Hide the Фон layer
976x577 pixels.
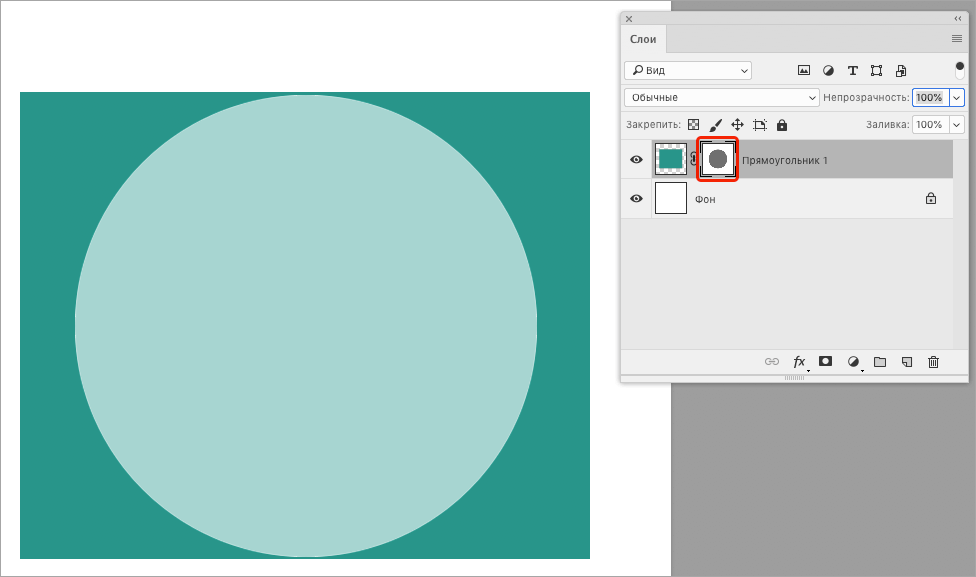636,199
